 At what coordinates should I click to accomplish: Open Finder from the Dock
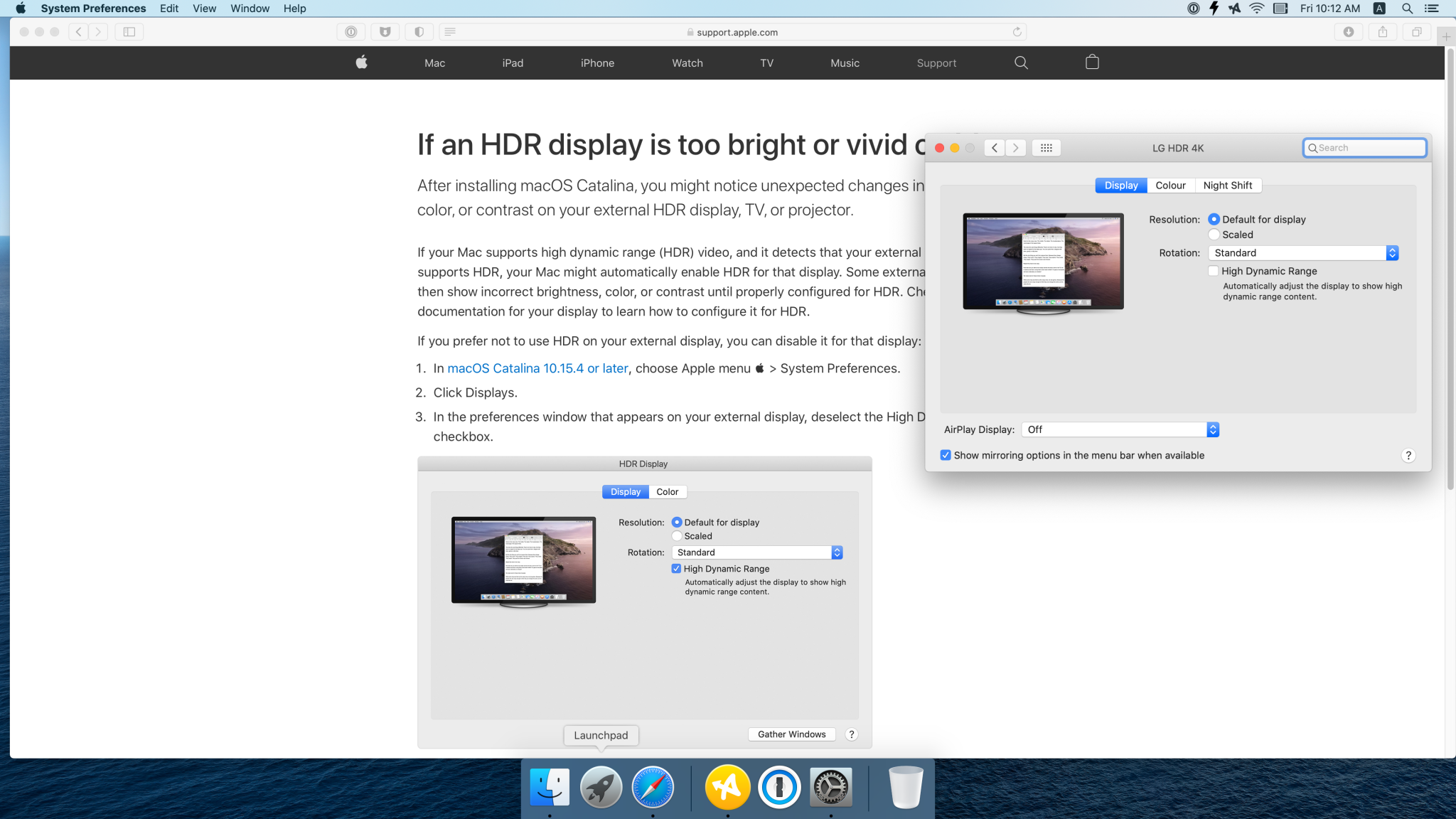coord(550,787)
